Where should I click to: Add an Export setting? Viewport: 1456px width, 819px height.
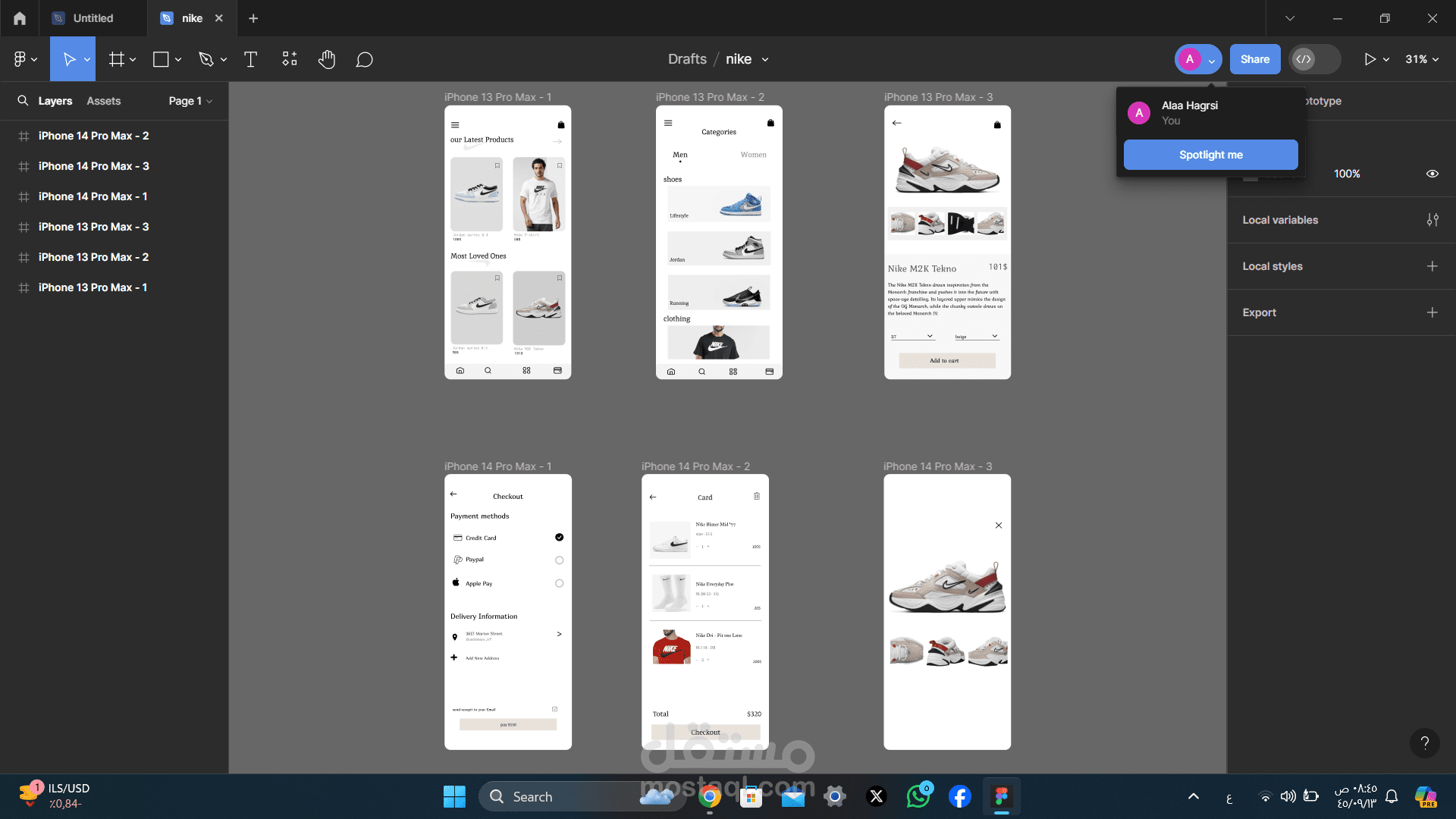click(1432, 312)
